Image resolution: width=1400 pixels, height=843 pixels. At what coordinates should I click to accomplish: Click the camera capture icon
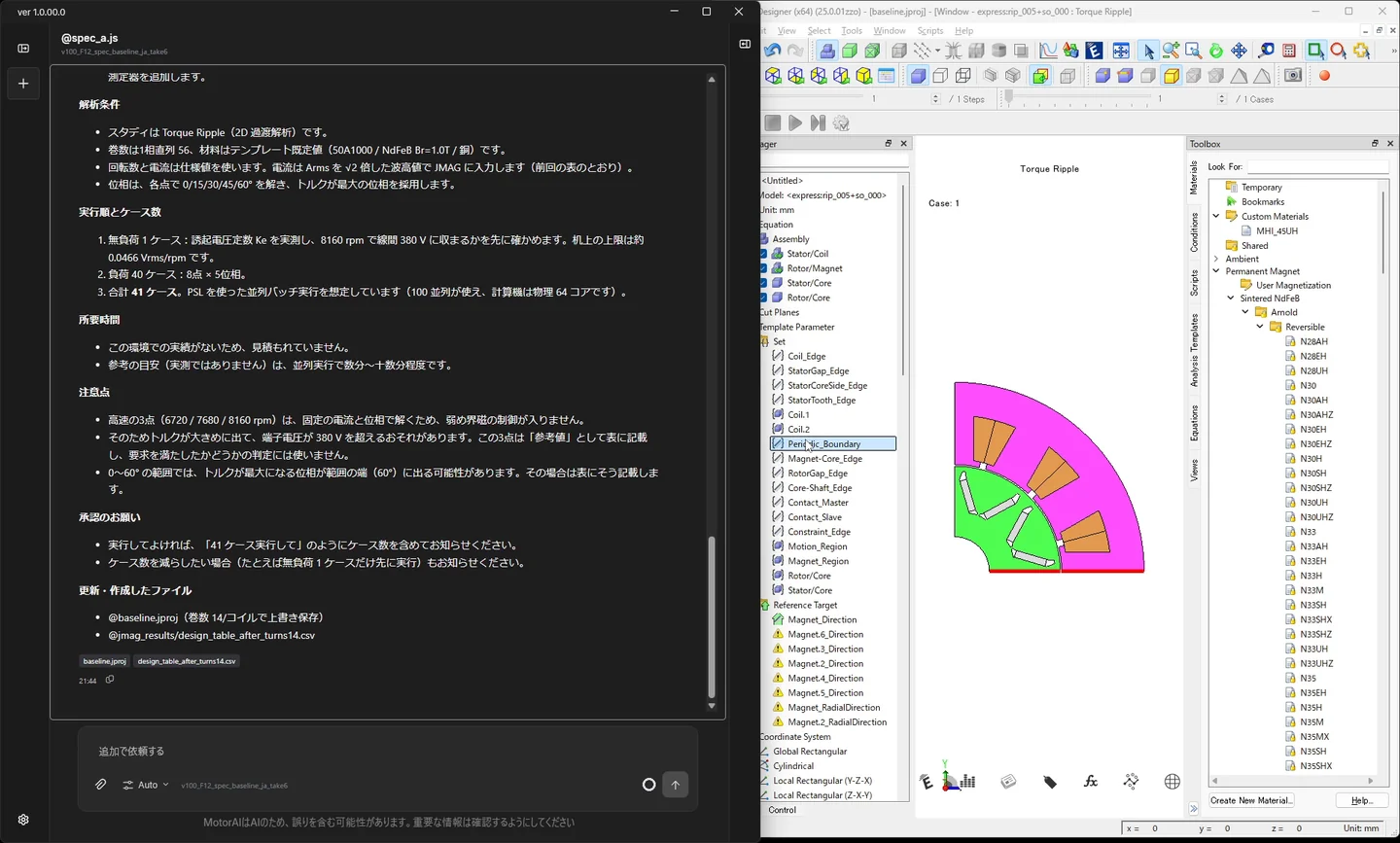[1293, 75]
